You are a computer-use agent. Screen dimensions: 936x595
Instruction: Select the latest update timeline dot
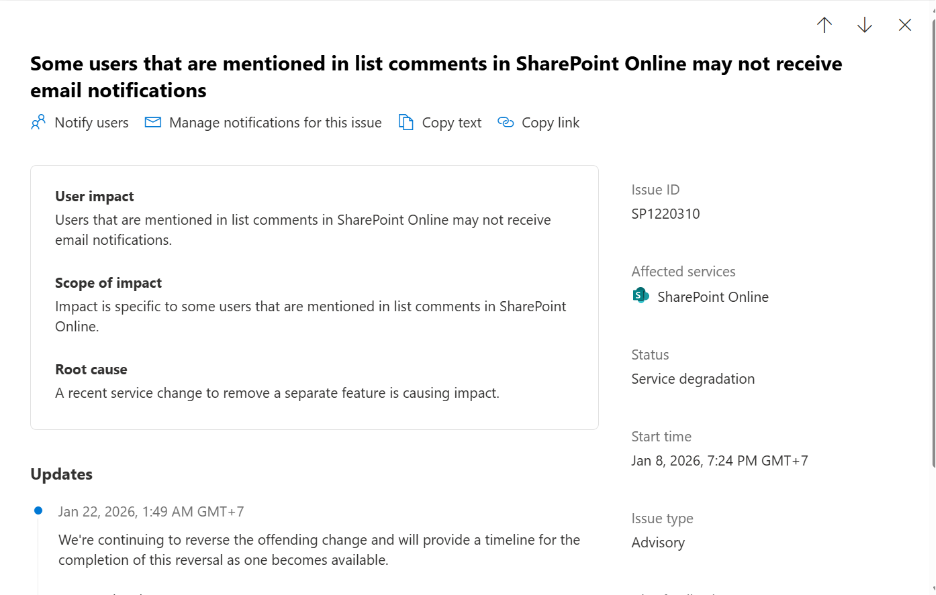(x=38, y=511)
